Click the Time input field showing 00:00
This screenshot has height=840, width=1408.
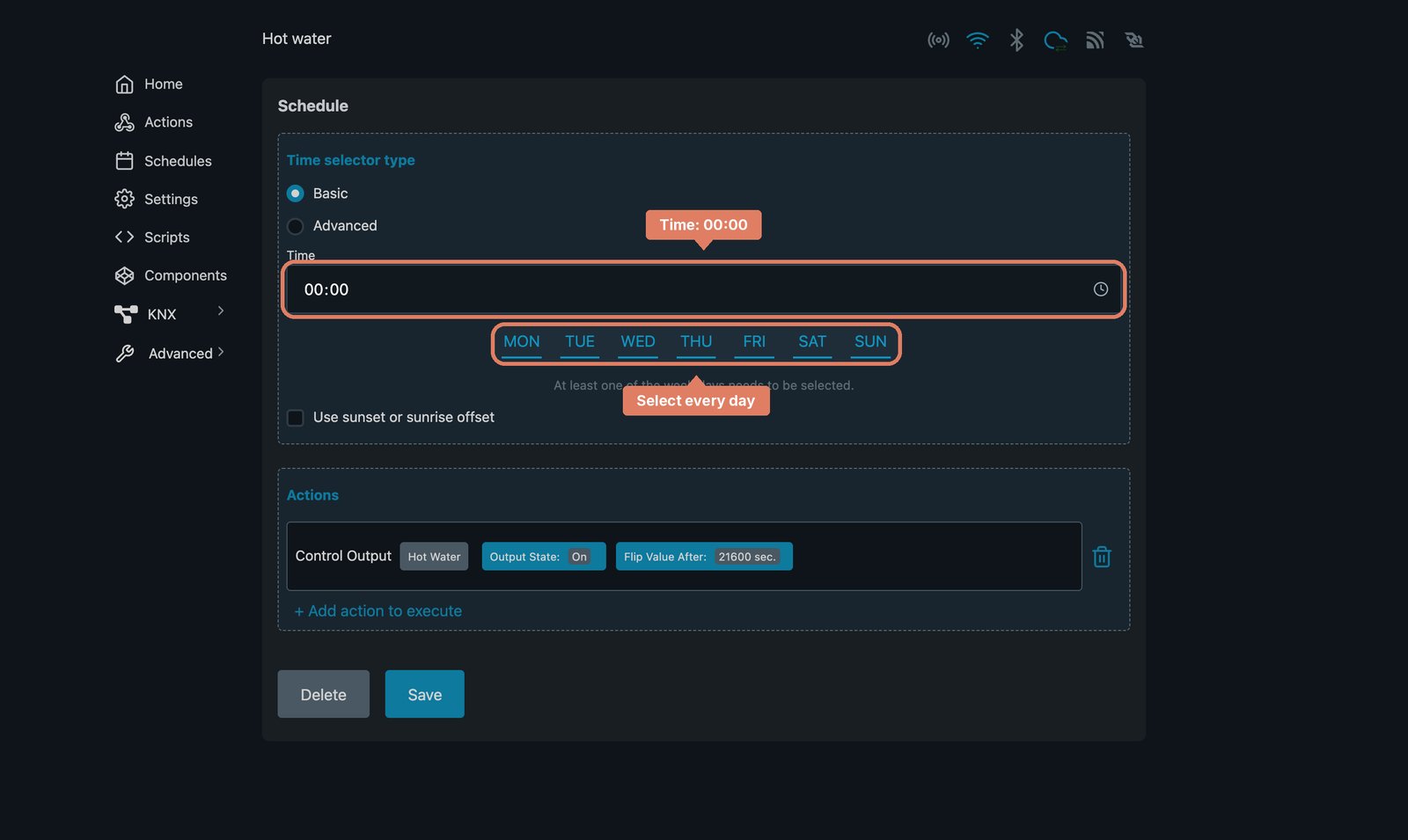pos(704,289)
